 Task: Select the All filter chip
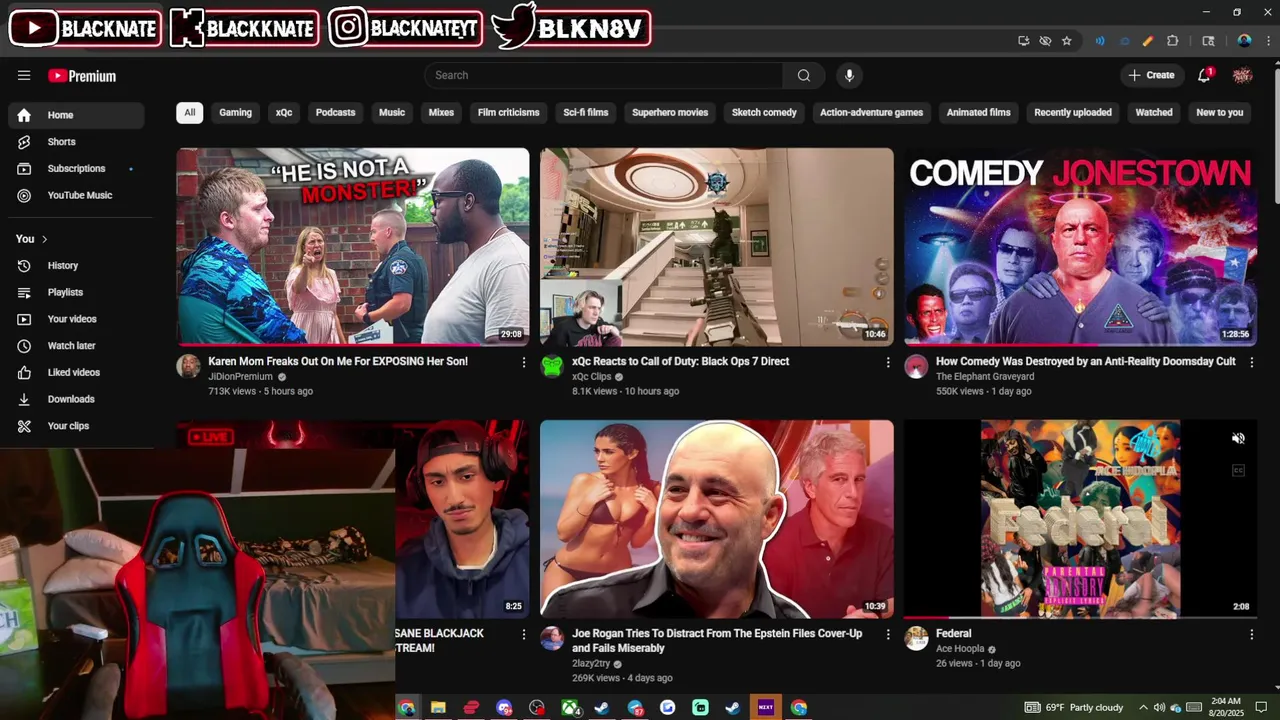click(x=190, y=112)
